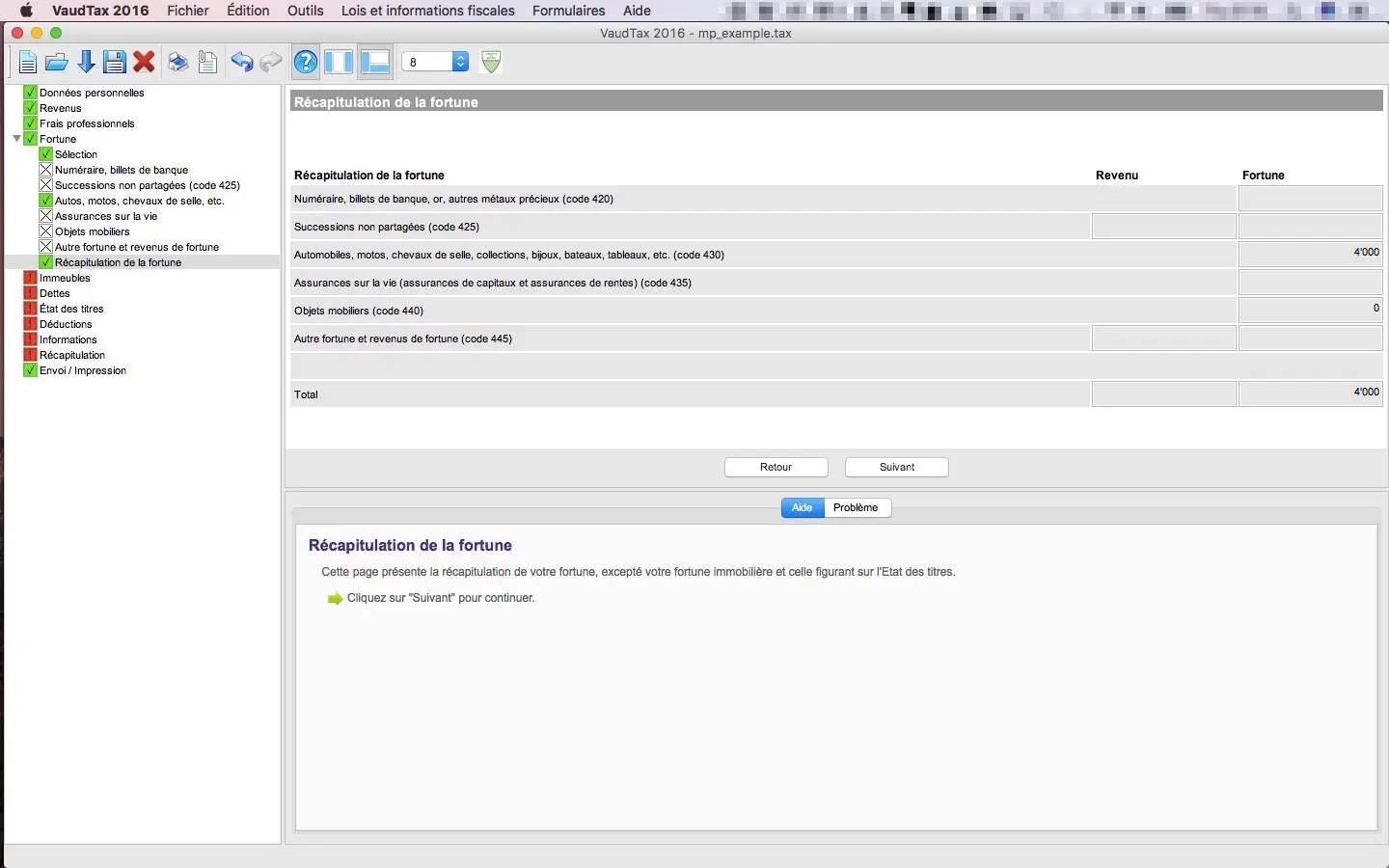Click red warning icon beside Immeubles
1389x868 pixels.
tap(30, 278)
